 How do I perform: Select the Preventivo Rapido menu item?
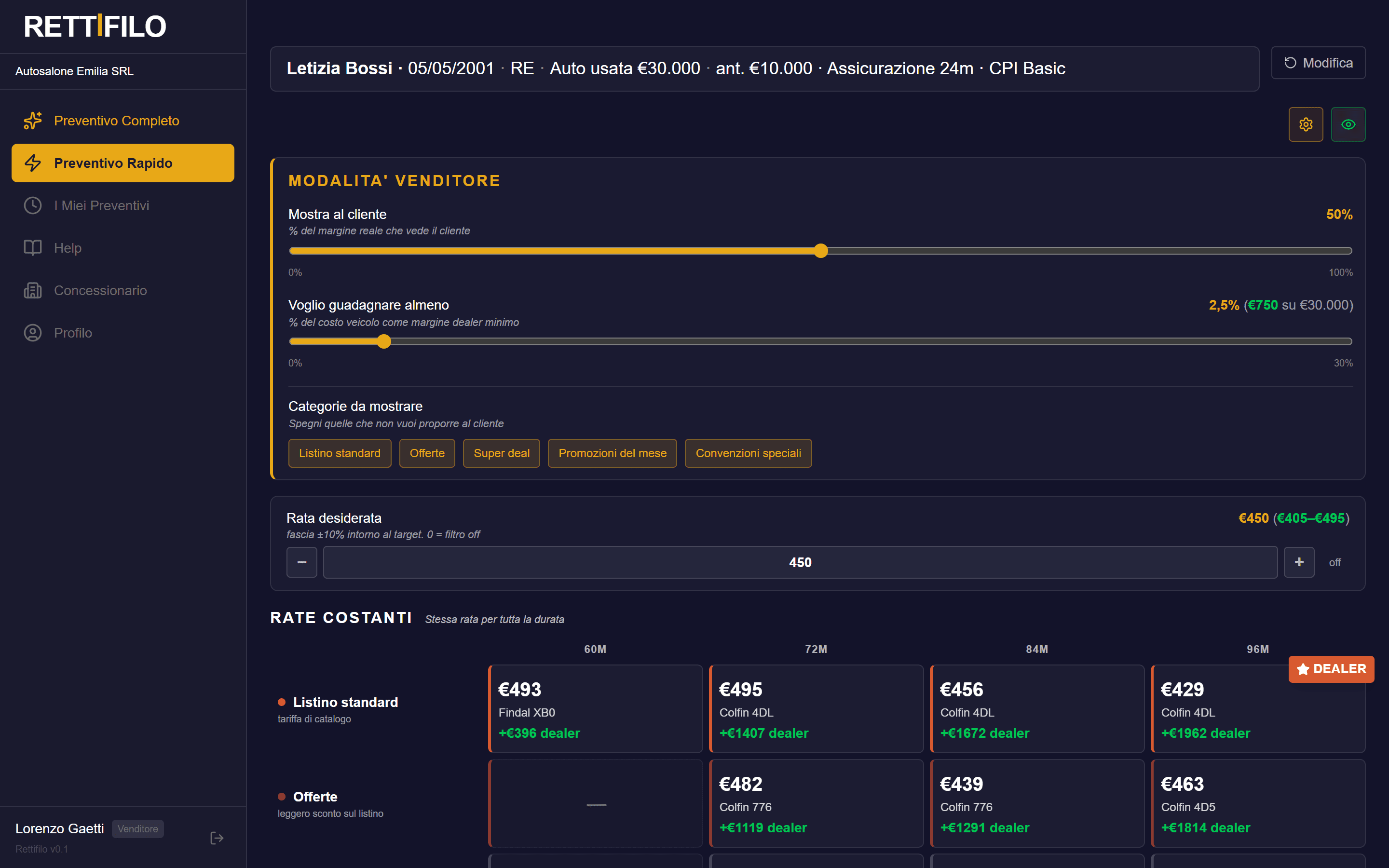pyautogui.click(x=123, y=163)
